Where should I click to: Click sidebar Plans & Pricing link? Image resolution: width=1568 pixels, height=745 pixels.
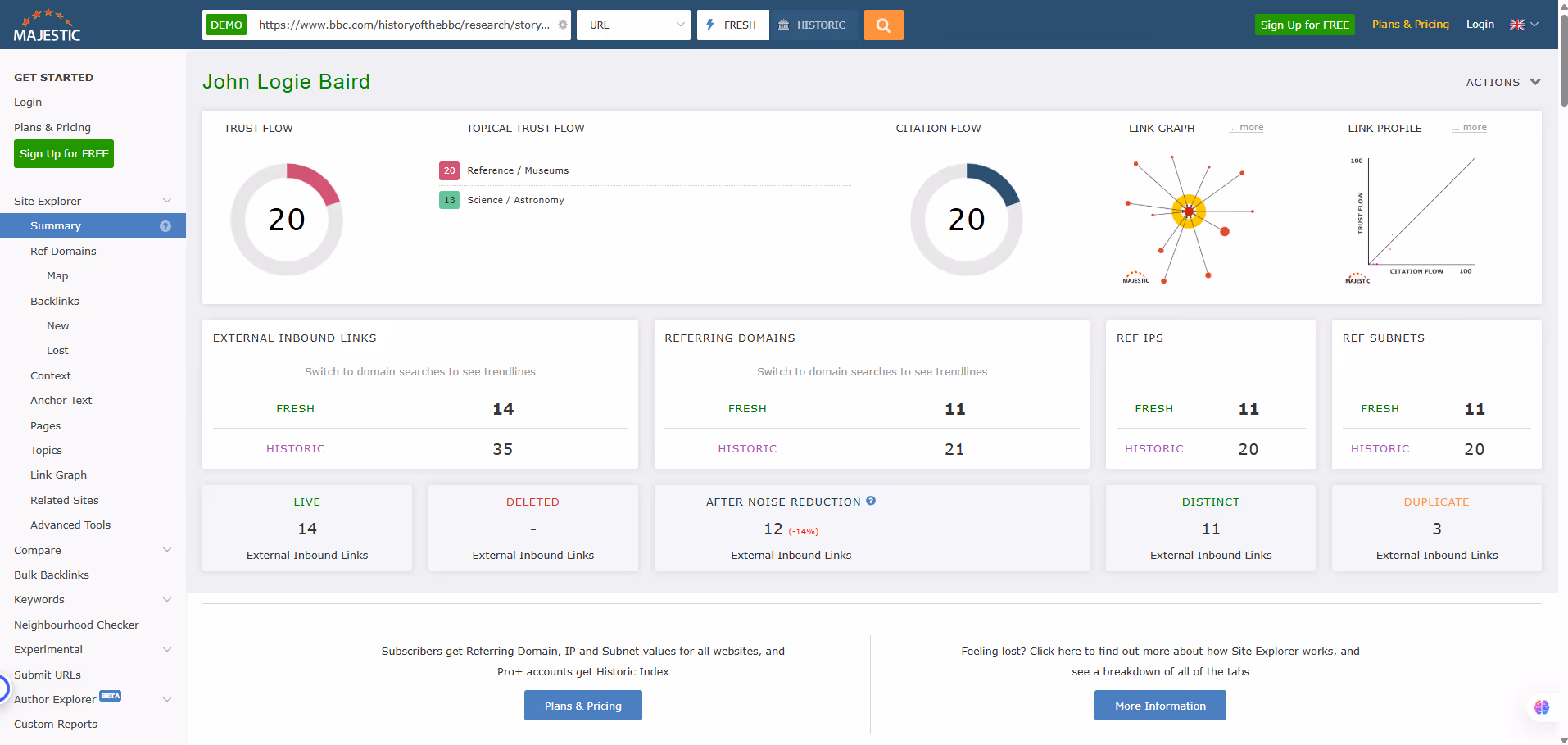[52, 127]
